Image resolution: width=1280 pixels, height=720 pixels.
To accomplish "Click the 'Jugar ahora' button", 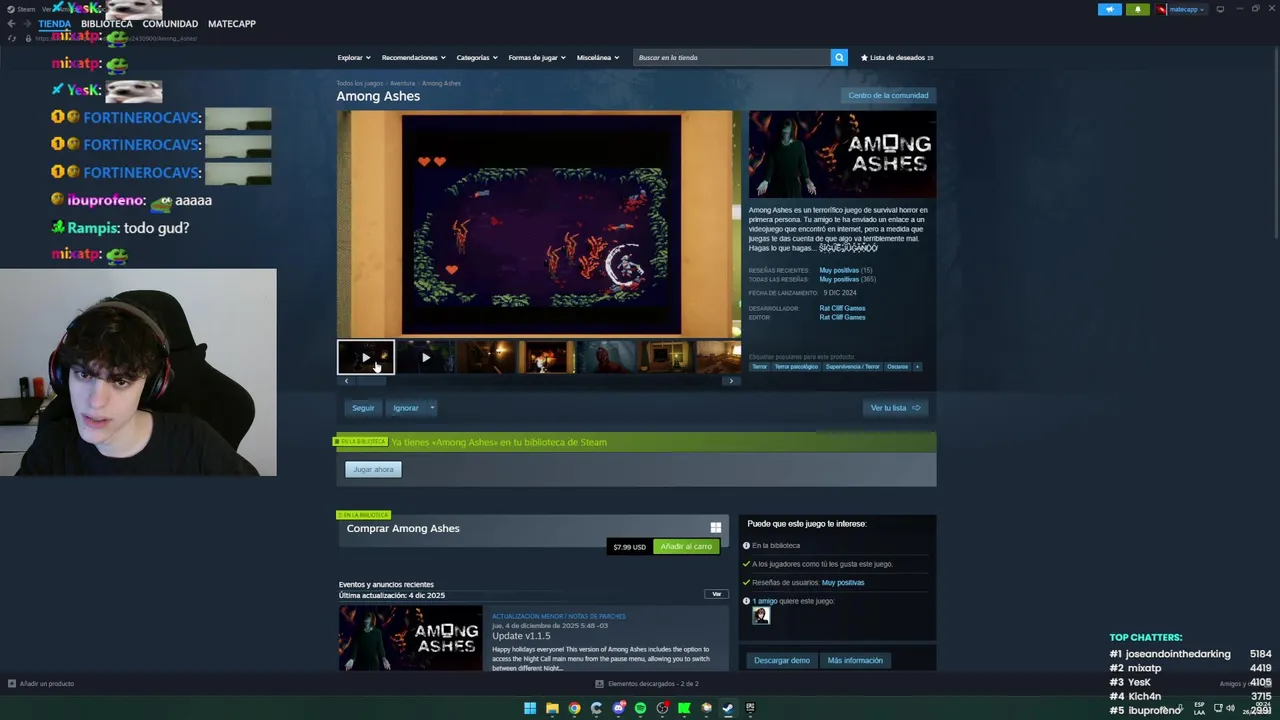I will (x=373, y=469).
